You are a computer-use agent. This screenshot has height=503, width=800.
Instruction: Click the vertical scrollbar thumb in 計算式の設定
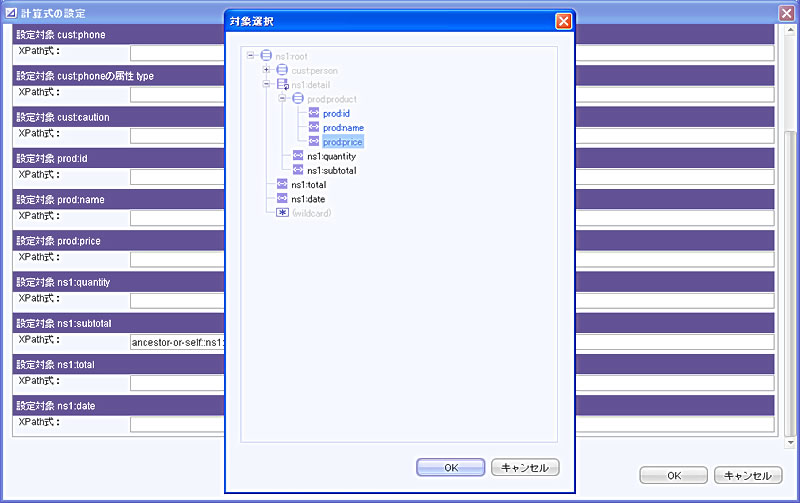[x=790, y=283]
